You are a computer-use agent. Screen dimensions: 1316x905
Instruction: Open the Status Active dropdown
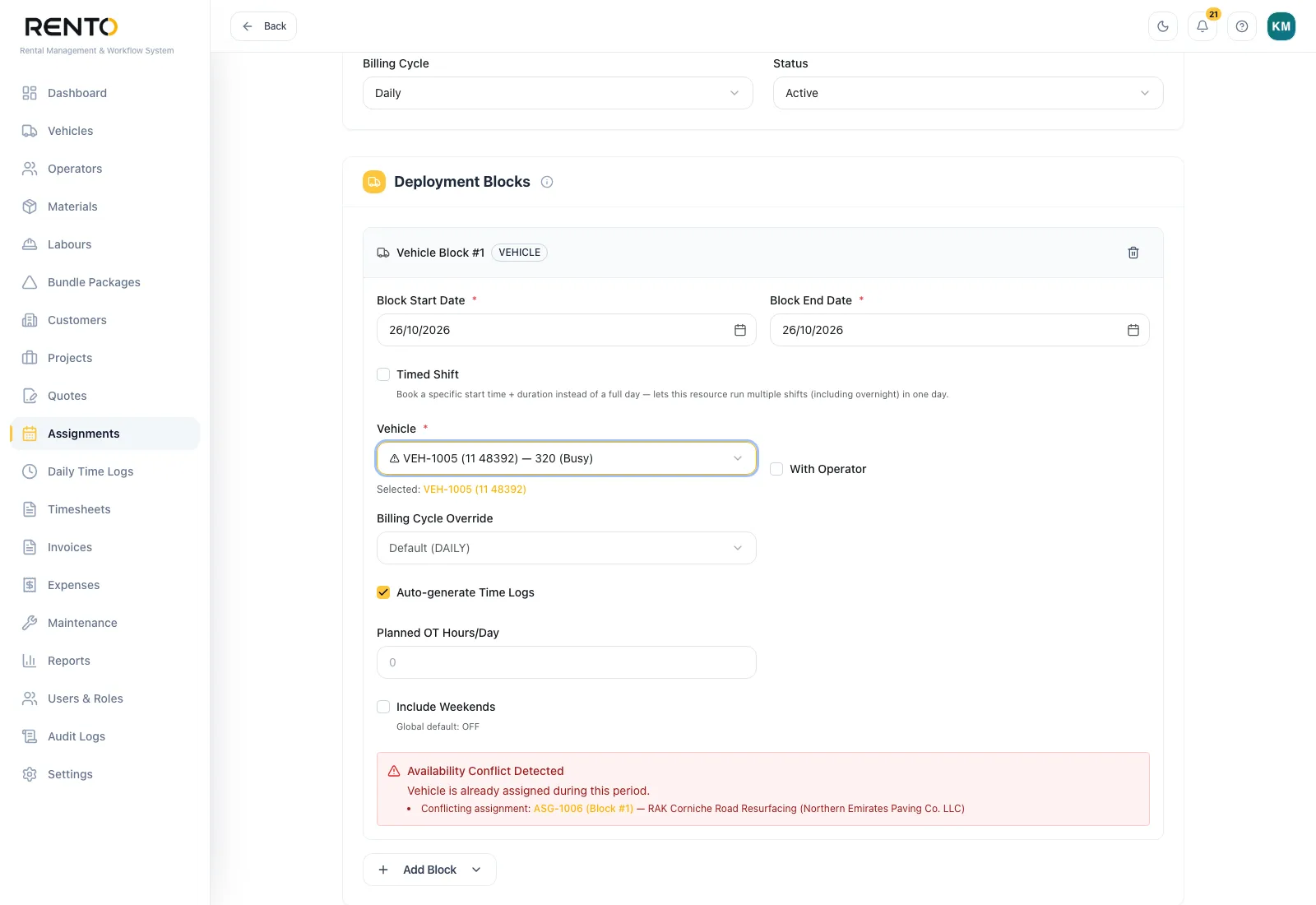coord(968,93)
